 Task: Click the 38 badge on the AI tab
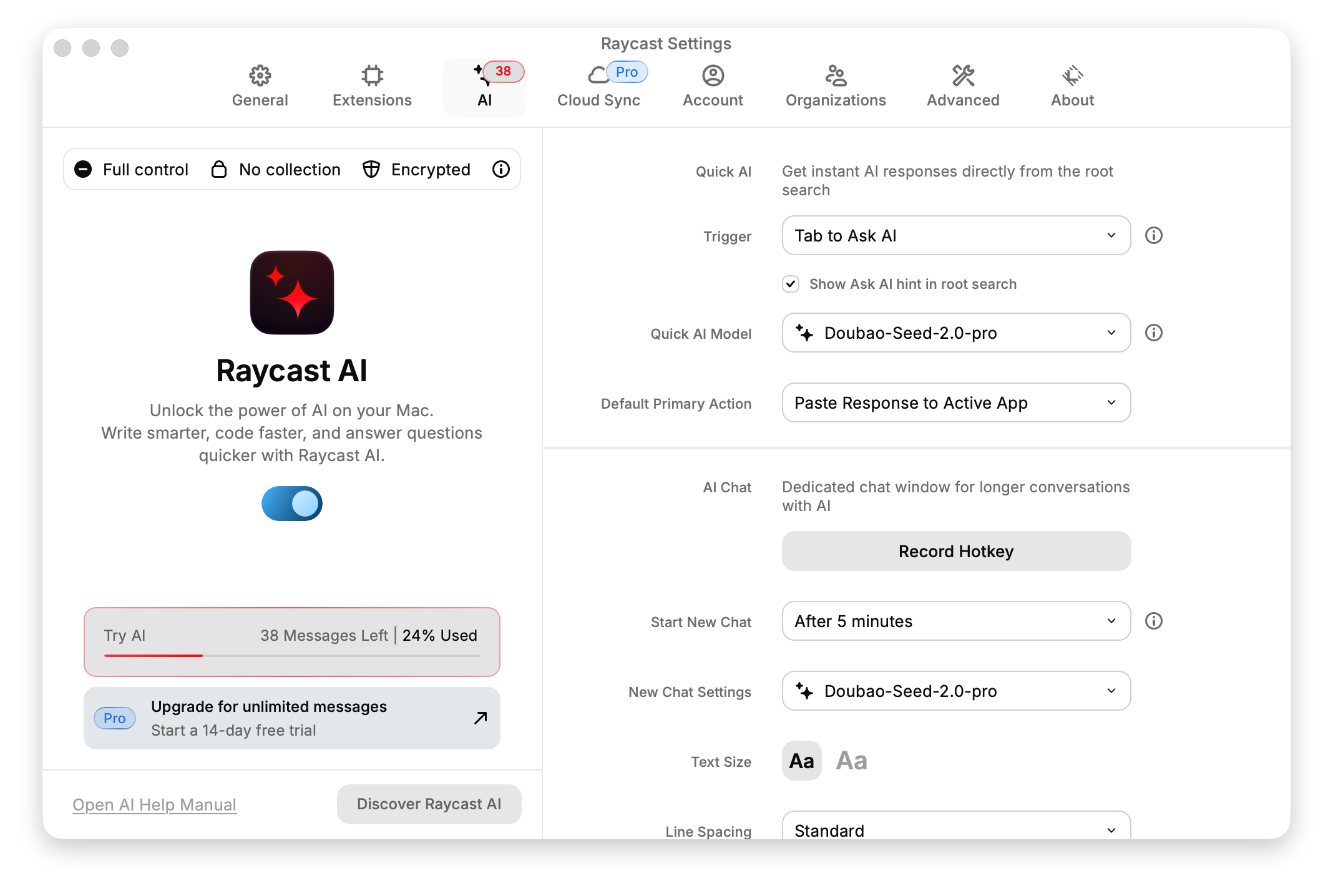(x=503, y=72)
